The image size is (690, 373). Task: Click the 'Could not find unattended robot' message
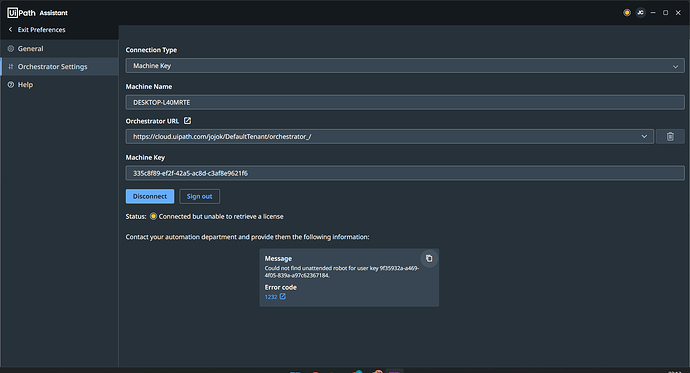tap(341, 272)
